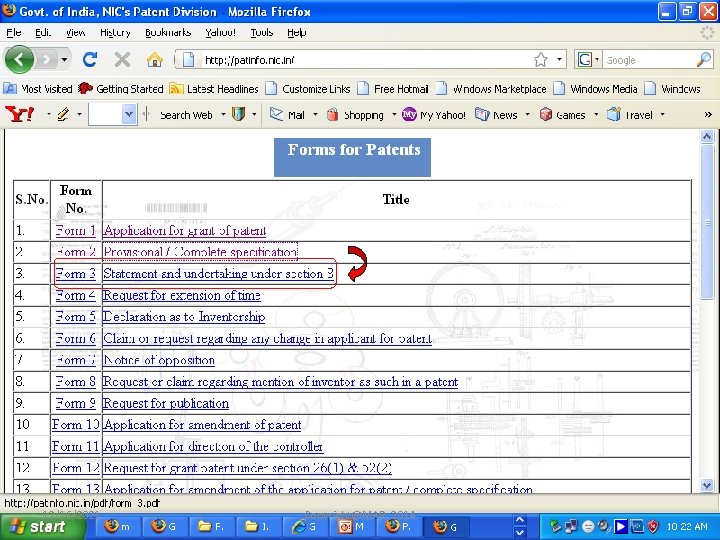Reload the page with the refresh icon
This screenshot has height=540, width=720.
tap(90, 59)
